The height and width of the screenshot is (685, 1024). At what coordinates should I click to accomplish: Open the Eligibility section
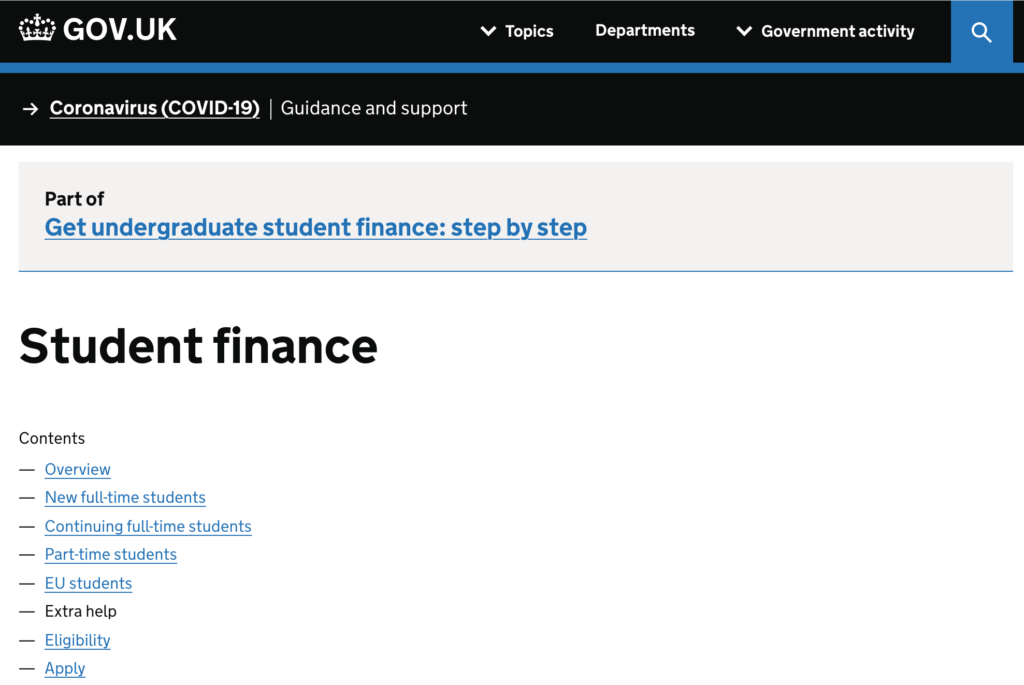click(x=77, y=640)
